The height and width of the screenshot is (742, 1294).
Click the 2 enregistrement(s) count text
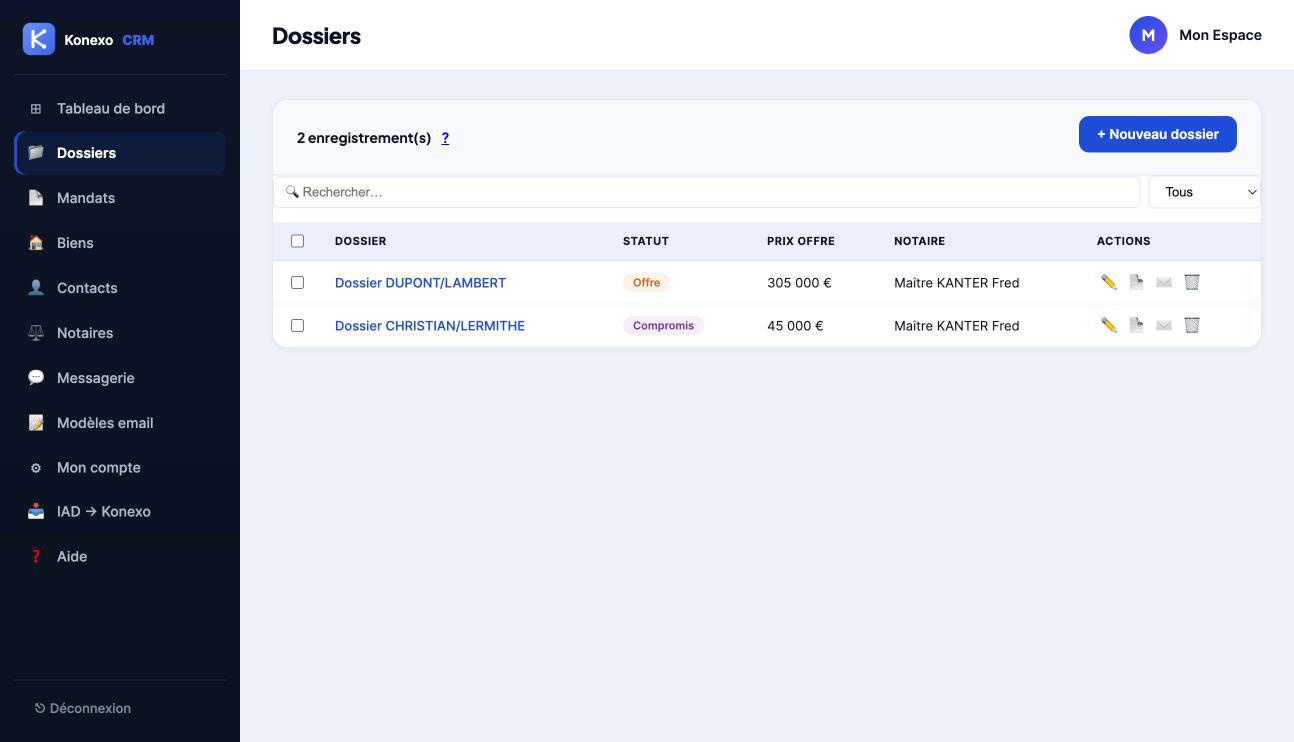[x=364, y=138]
